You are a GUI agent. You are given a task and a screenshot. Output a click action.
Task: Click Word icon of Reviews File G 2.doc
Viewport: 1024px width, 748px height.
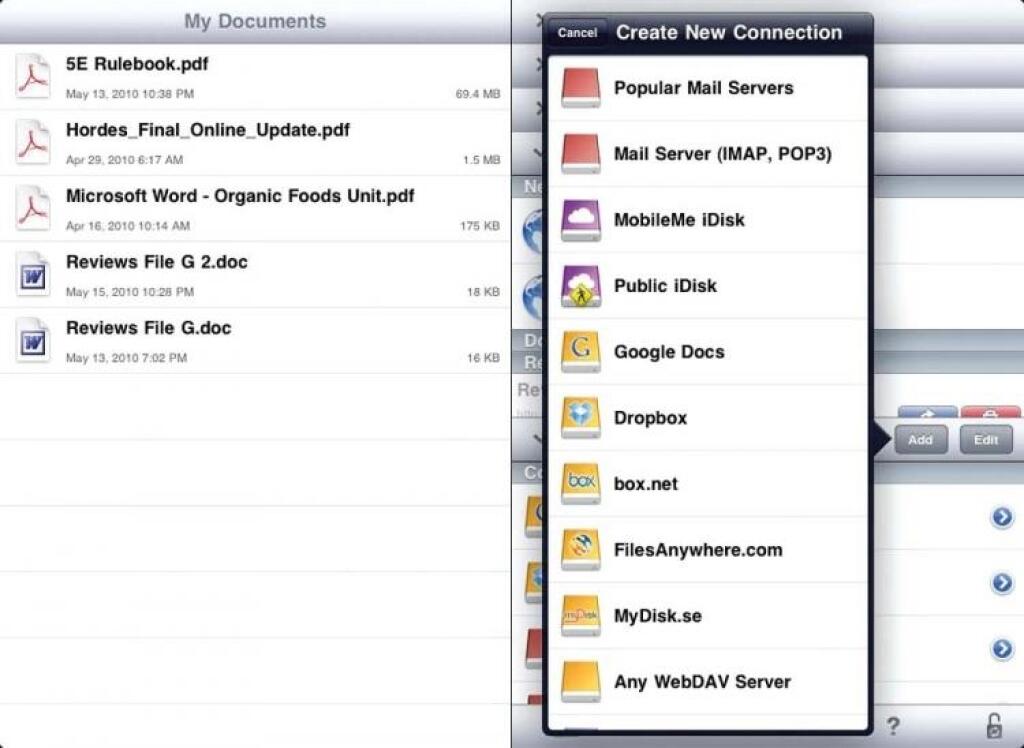33,275
